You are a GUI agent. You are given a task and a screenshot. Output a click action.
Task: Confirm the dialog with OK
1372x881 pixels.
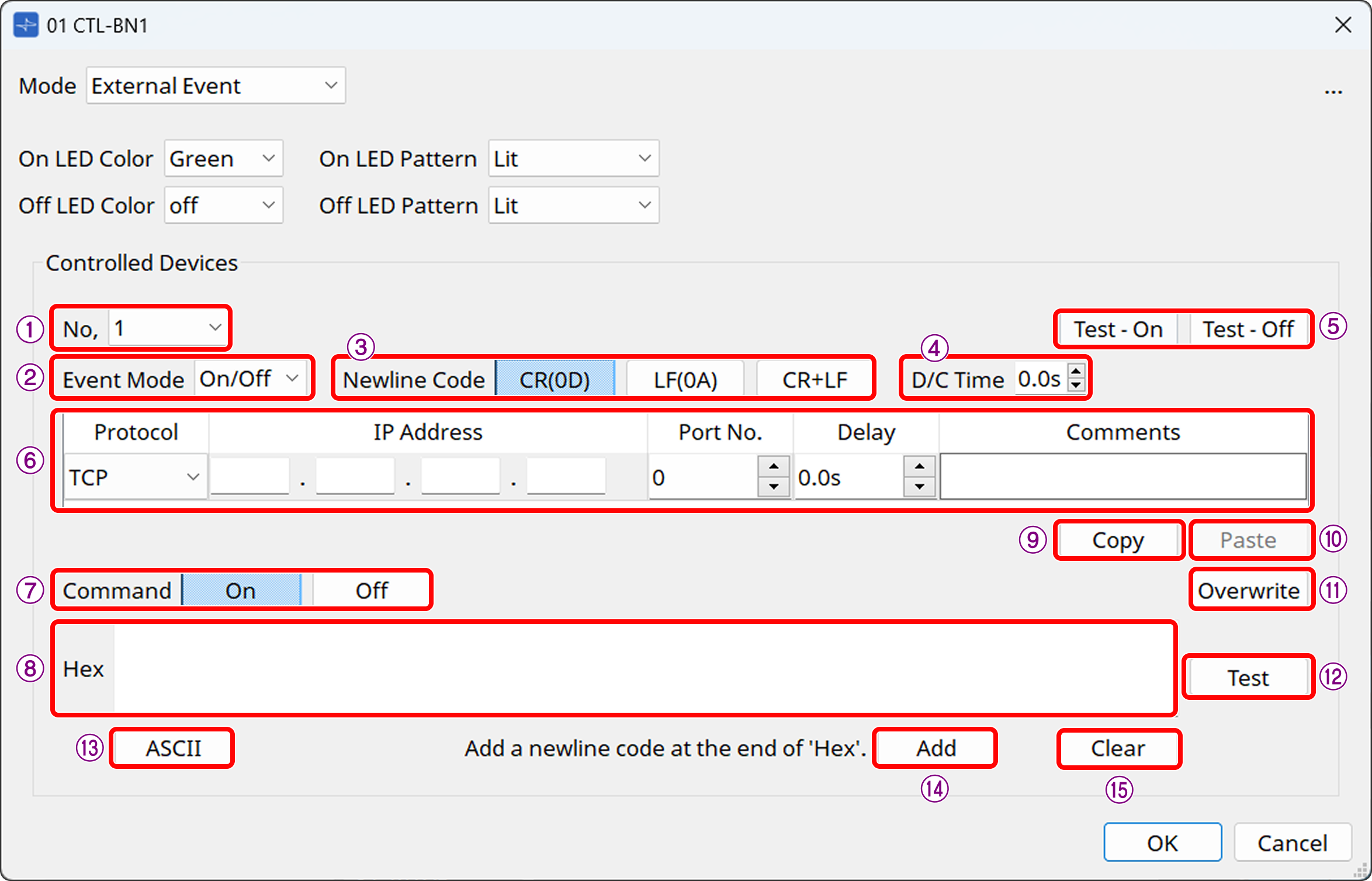(1162, 842)
